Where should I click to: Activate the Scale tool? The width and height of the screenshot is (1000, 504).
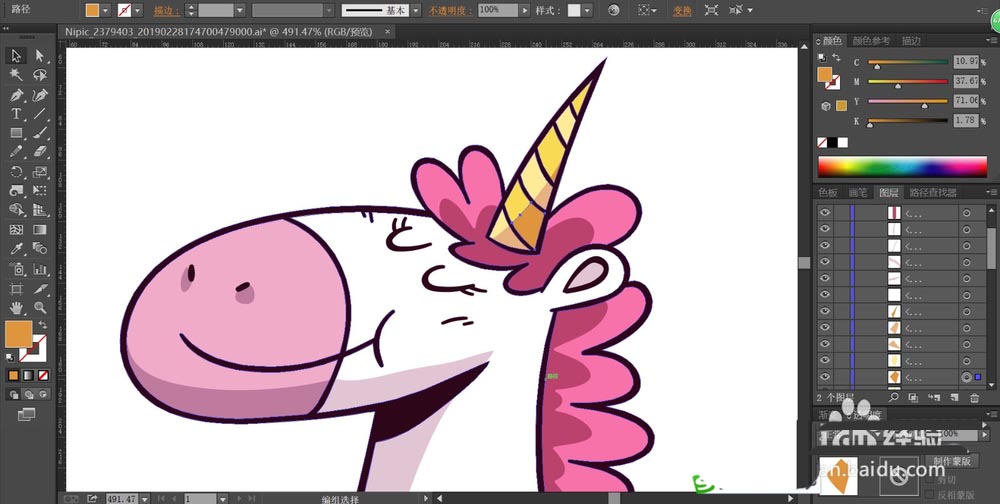pyautogui.click(x=40, y=172)
